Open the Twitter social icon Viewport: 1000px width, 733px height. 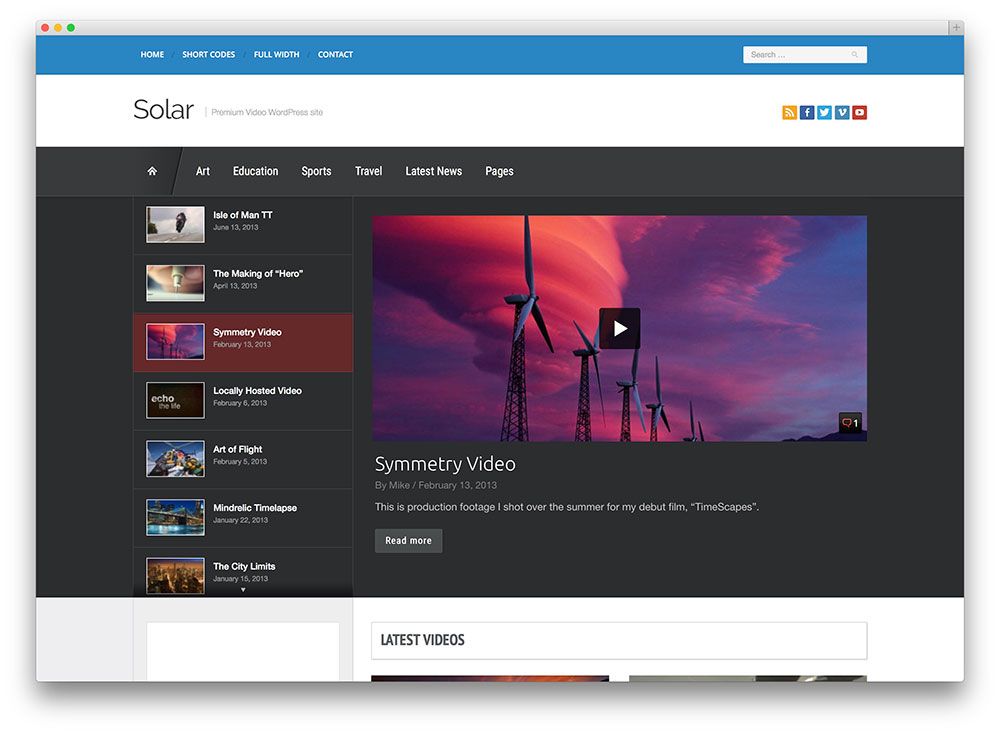(825, 112)
